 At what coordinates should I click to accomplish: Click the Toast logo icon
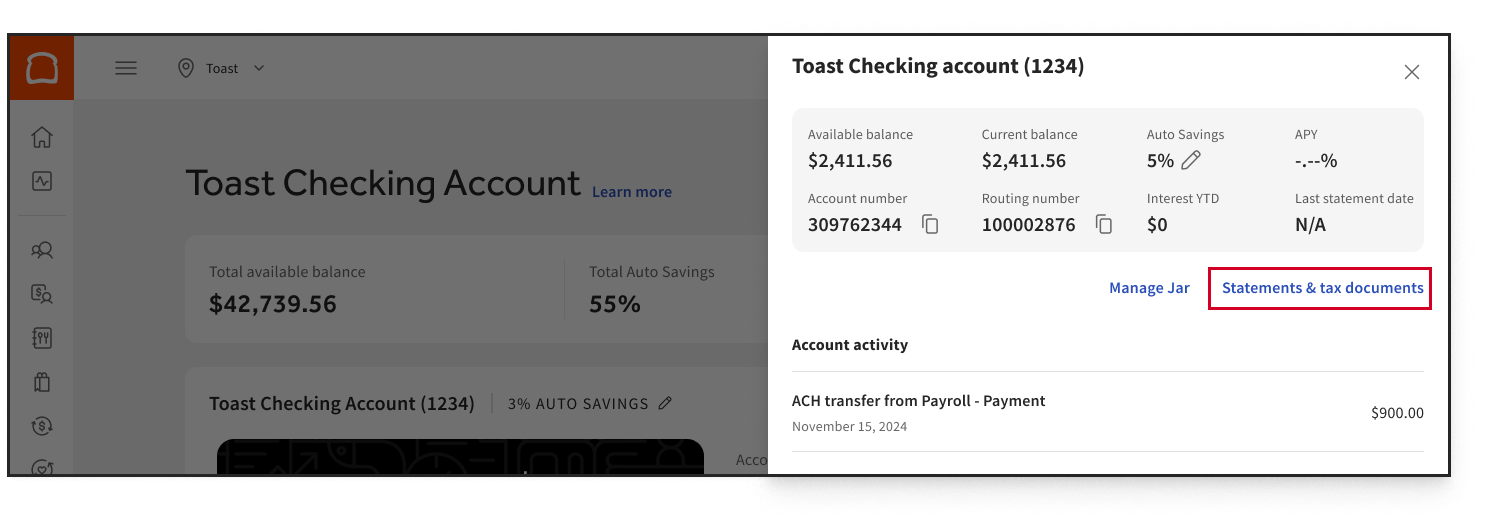click(x=42, y=68)
